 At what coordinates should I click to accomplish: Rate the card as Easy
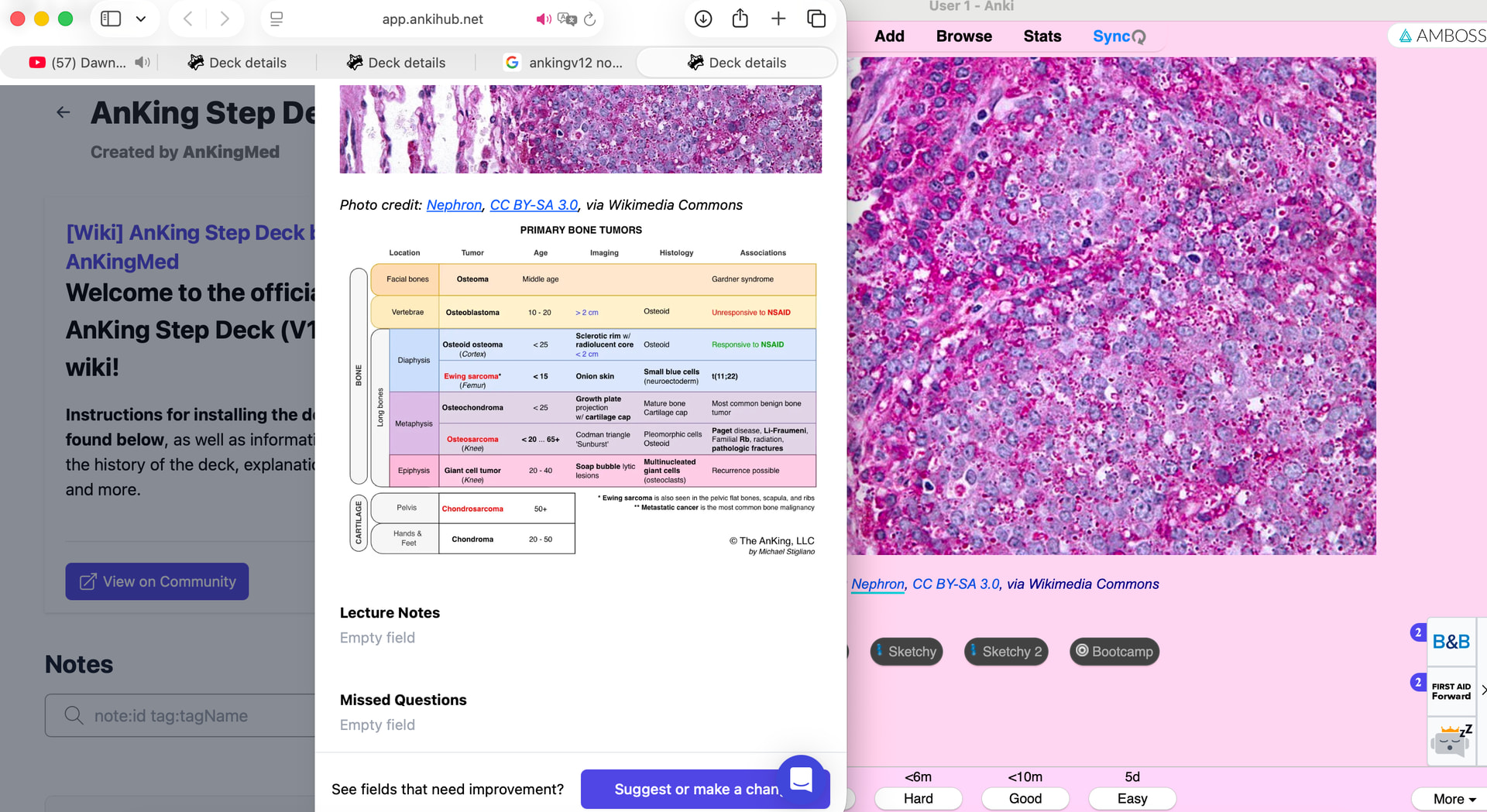click(1132, 798)
